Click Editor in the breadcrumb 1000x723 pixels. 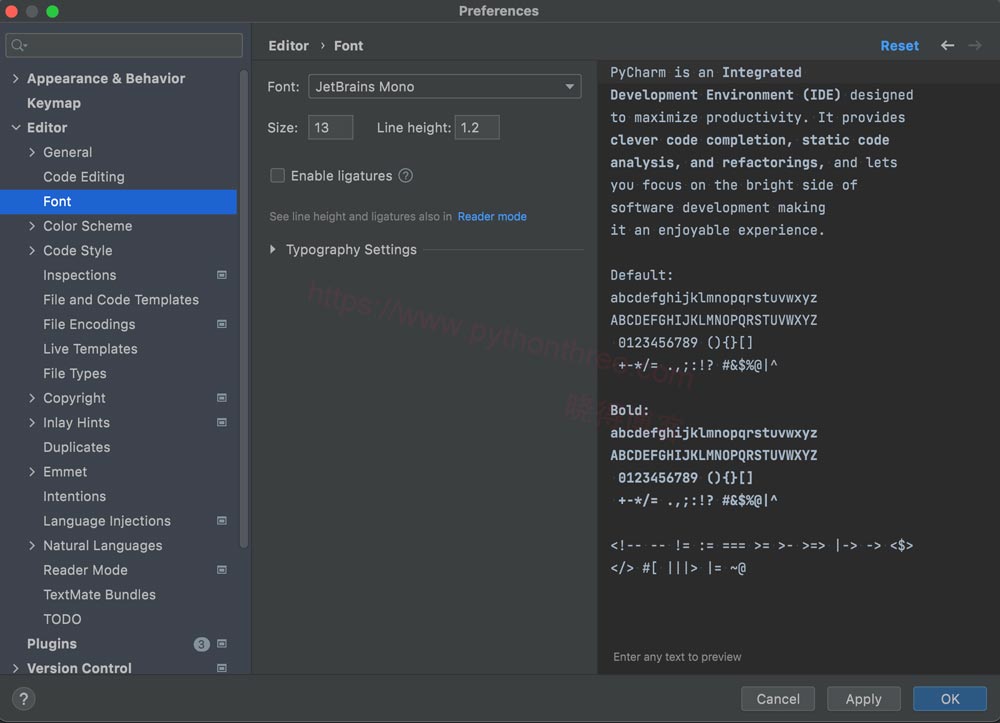coord(288,45)
